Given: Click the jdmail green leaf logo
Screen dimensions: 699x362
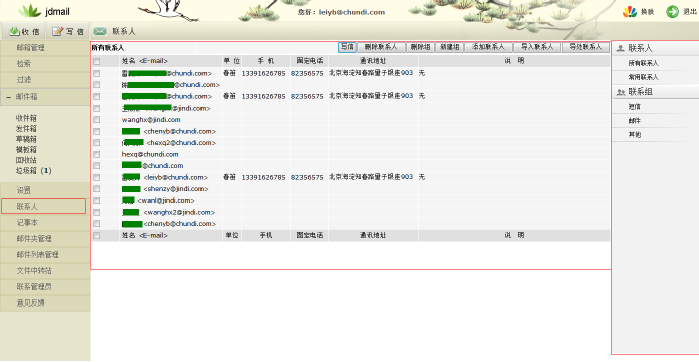Looking at the screenshot, I should [29, 11].
